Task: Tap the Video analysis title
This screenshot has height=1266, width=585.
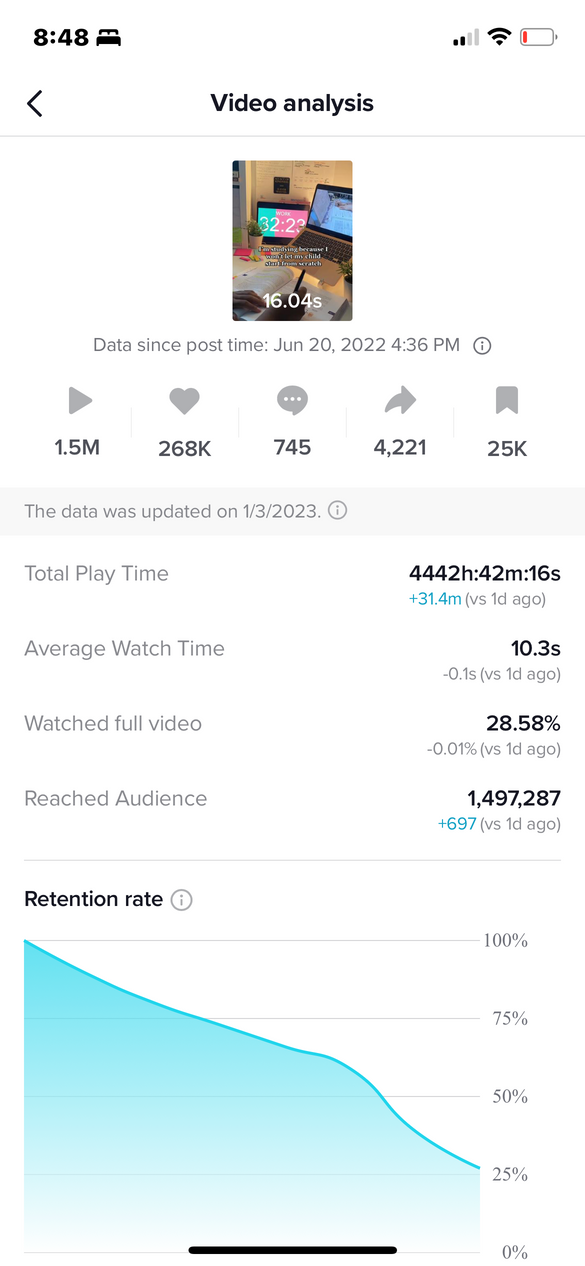Action: tap(292, 103)
